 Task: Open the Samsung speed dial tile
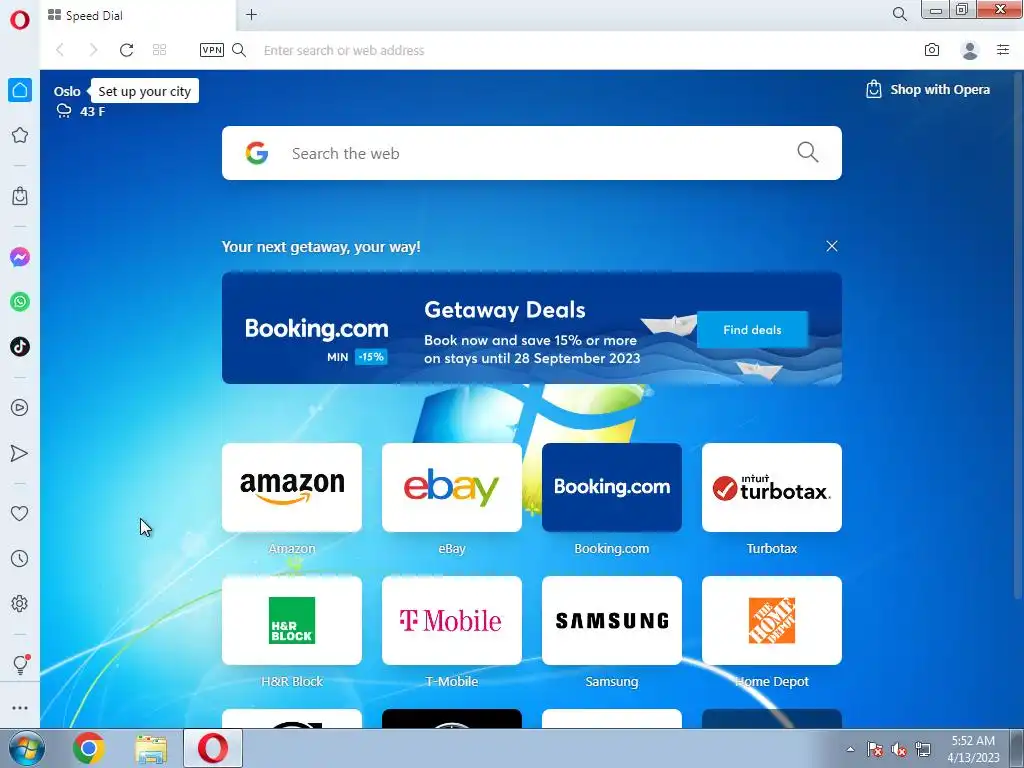[x=612, y=620]
